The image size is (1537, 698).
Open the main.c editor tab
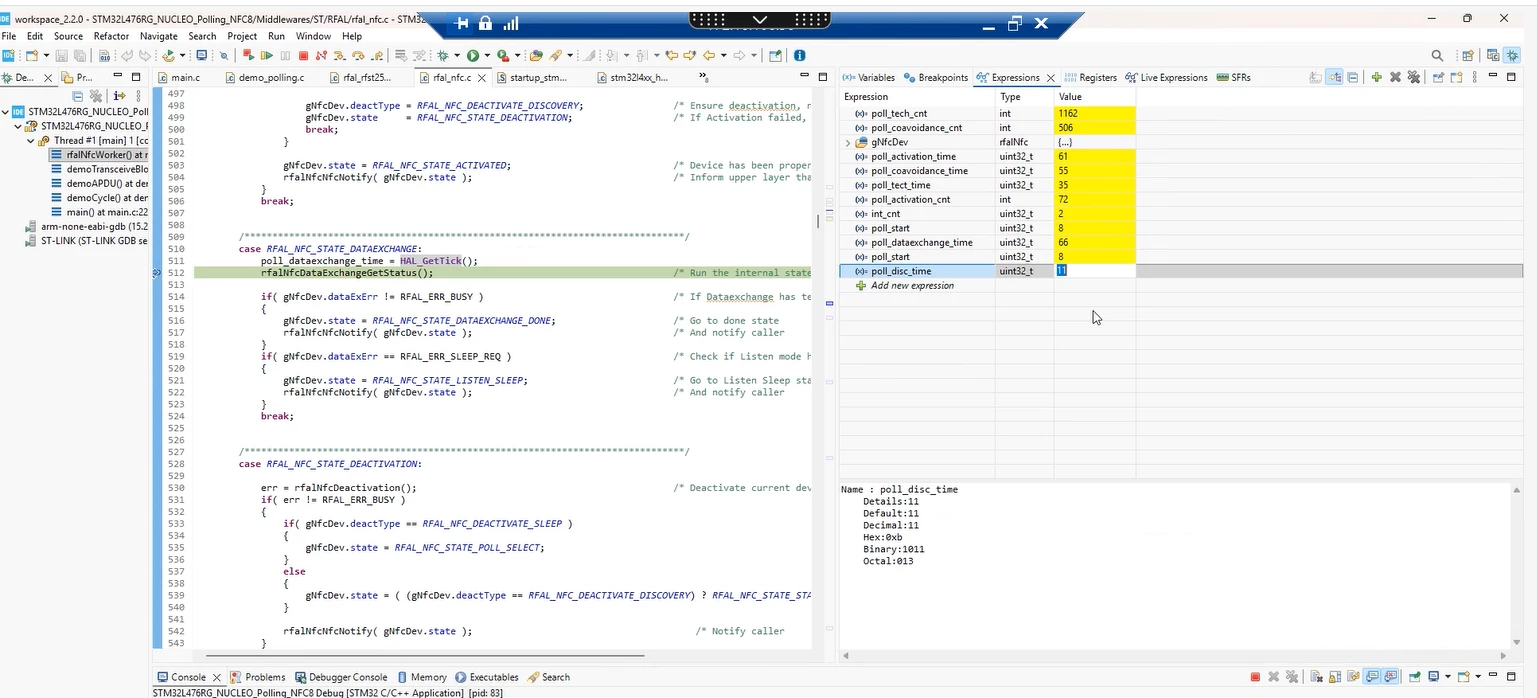coord(179,77)
